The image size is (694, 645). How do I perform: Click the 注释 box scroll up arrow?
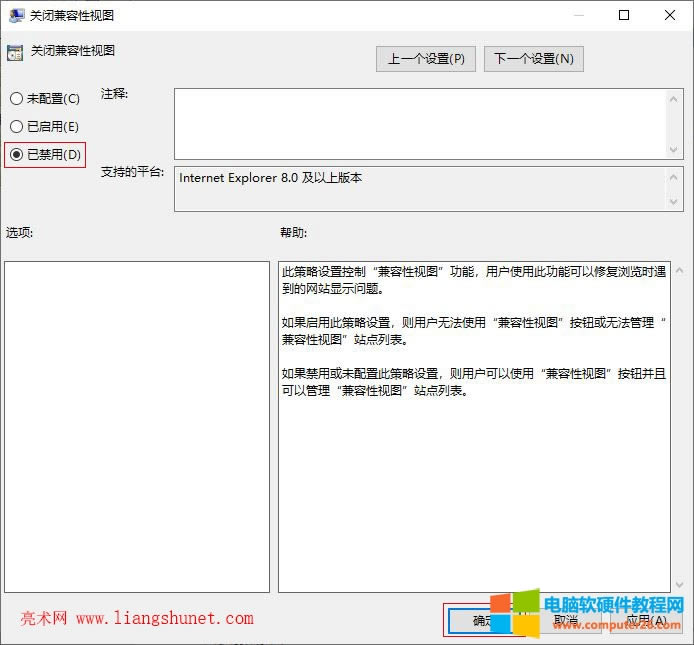click(674, 99)
